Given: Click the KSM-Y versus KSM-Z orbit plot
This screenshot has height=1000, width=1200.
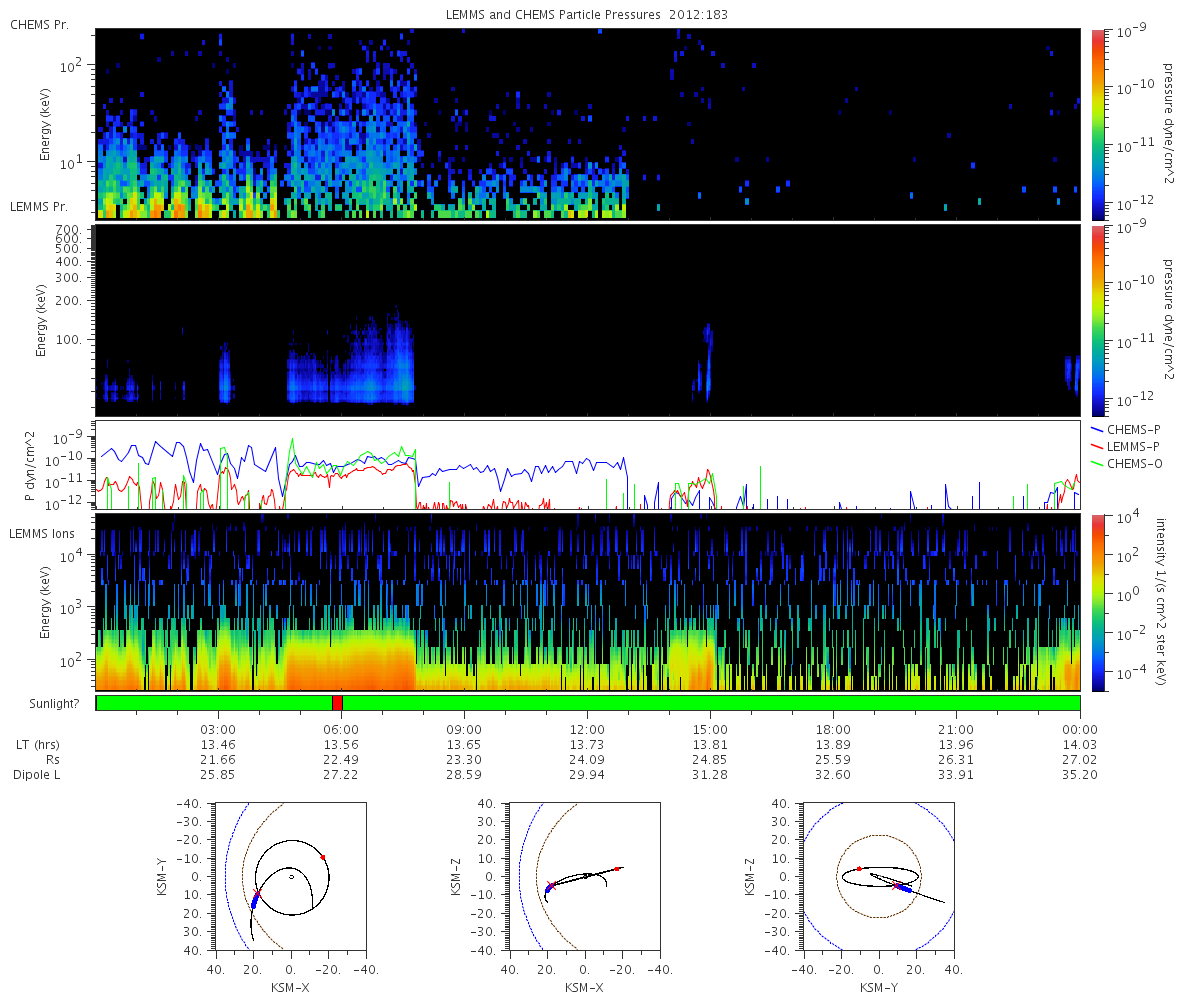Looking at the screenshot, I should tap(878, 876).
